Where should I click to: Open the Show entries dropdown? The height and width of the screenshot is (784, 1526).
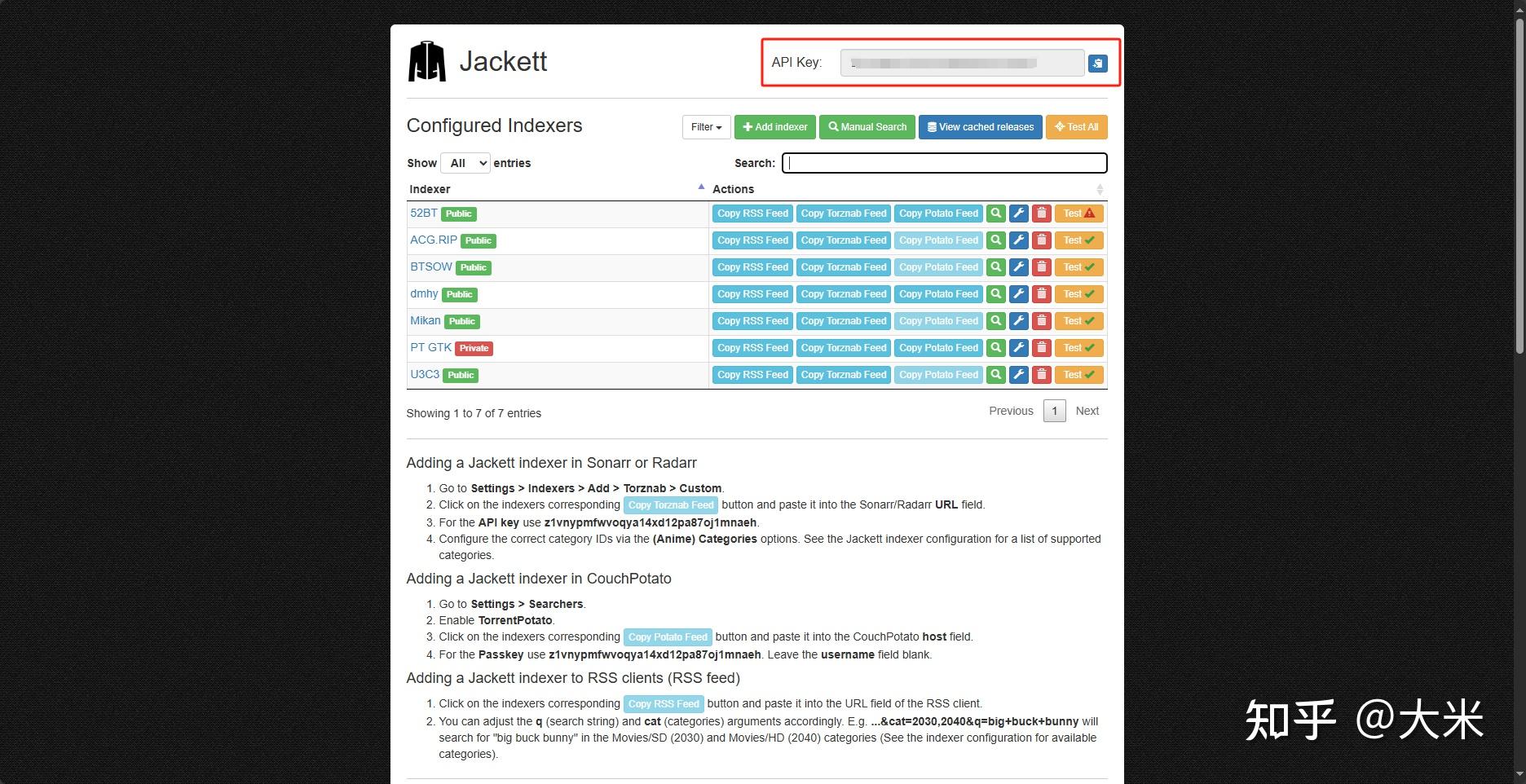[x=465, y=162]
